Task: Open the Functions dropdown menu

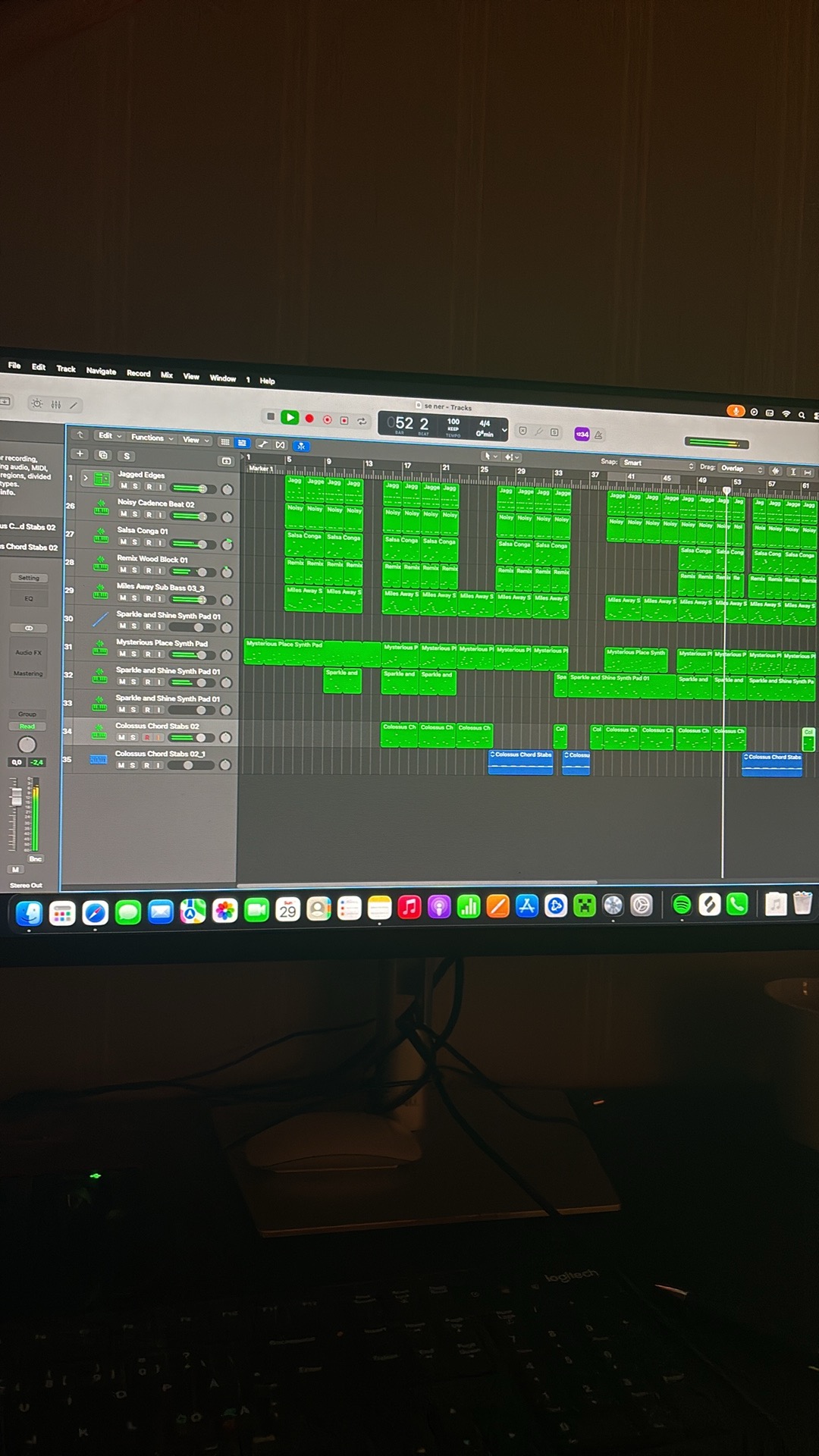Action: click(152, 438)
